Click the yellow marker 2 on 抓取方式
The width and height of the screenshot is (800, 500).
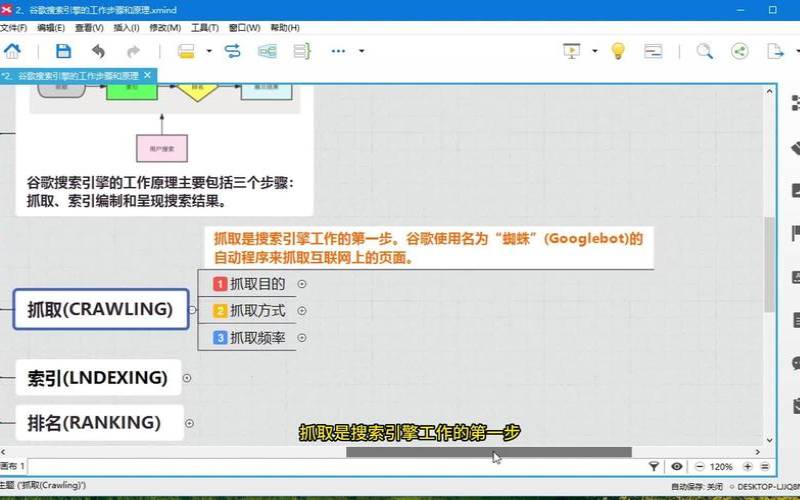[x=220, y=311]
